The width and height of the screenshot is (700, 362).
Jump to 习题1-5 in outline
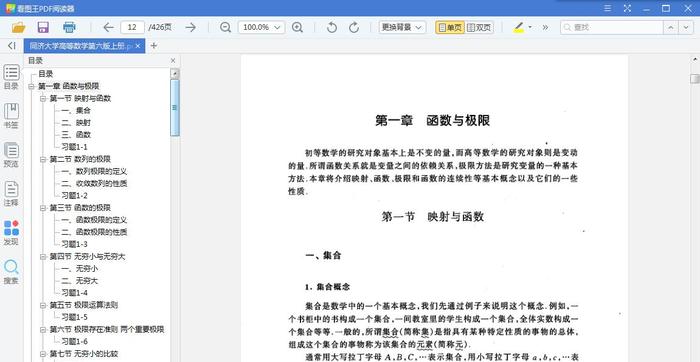[74, 317]
